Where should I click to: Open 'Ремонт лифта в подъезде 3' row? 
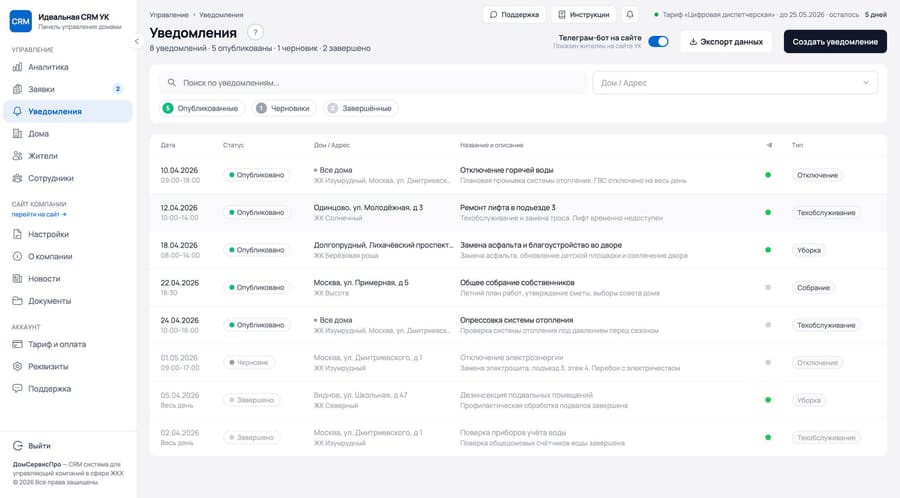[x=518, y=212]
